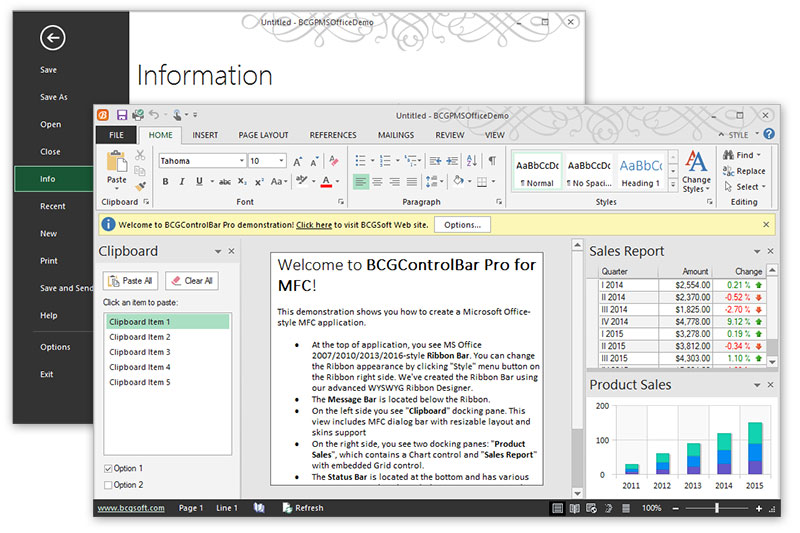Open the Sales Report pane menu arrow
The image size is (800, 533).
757,251
